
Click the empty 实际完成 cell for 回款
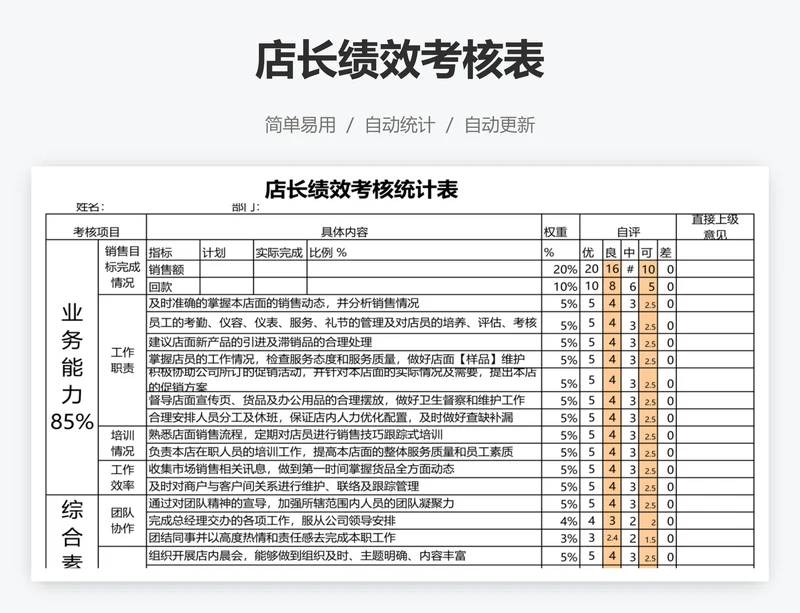coord(280,286)
